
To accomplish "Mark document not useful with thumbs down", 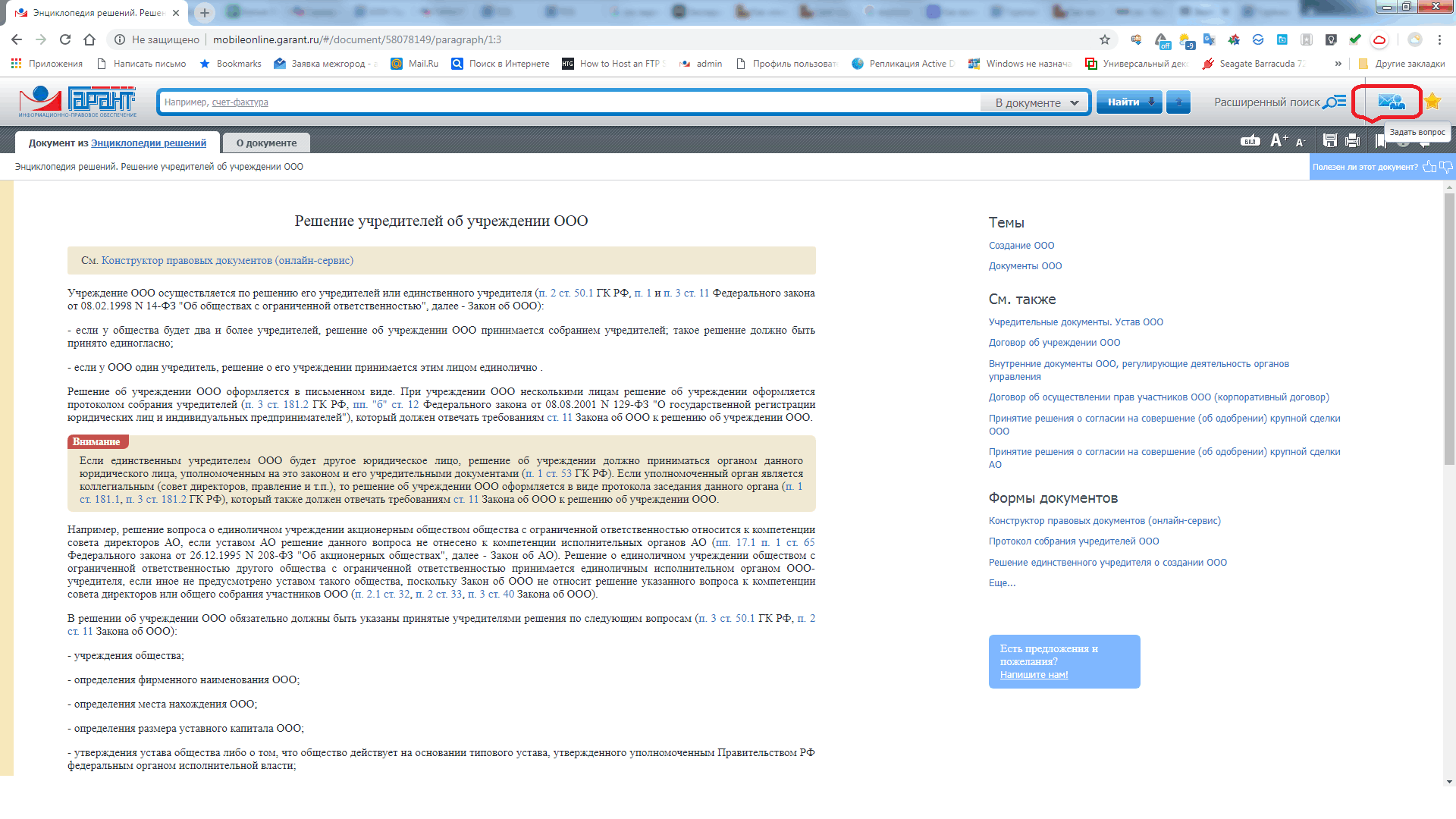I will [x=1446, y=167].
